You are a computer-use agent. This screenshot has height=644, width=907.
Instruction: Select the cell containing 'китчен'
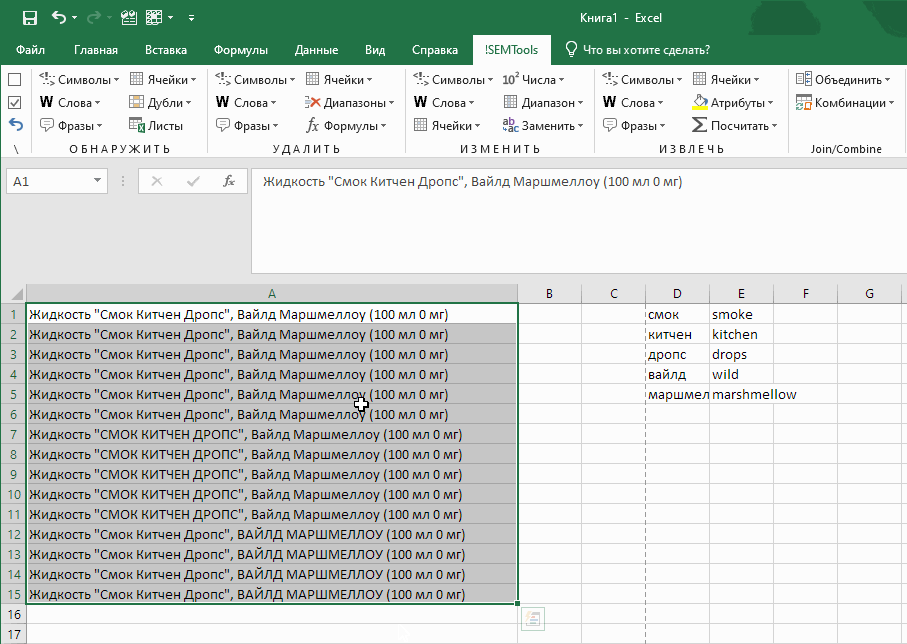[677, 334]
